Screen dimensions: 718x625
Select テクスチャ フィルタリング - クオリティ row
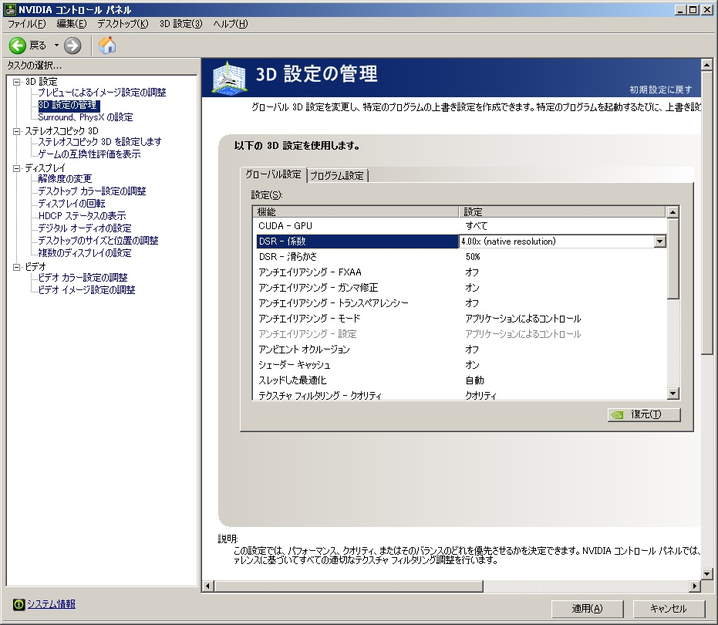tap(460, 395)
